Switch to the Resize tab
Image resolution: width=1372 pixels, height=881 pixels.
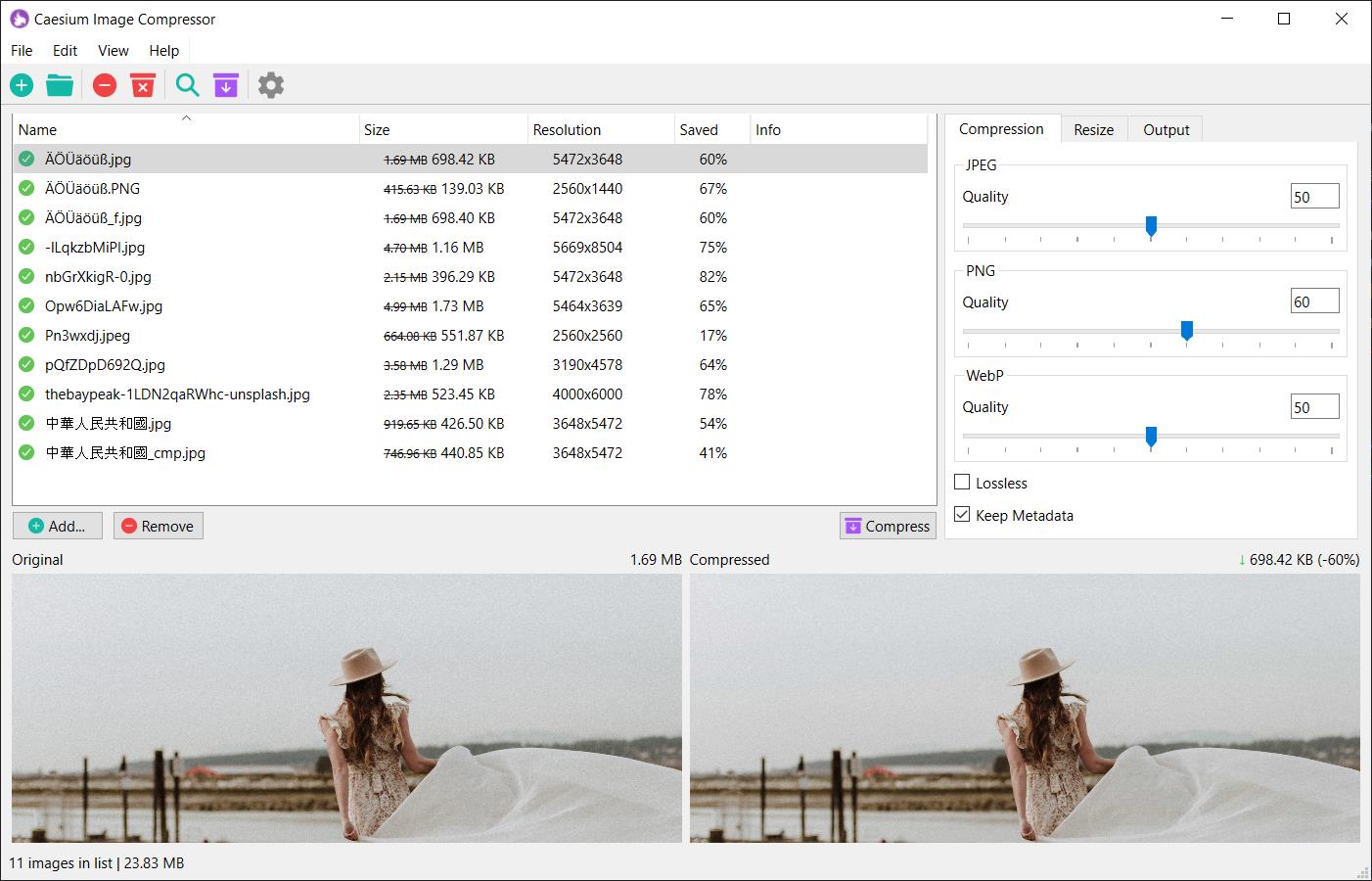click(1093, 128)
